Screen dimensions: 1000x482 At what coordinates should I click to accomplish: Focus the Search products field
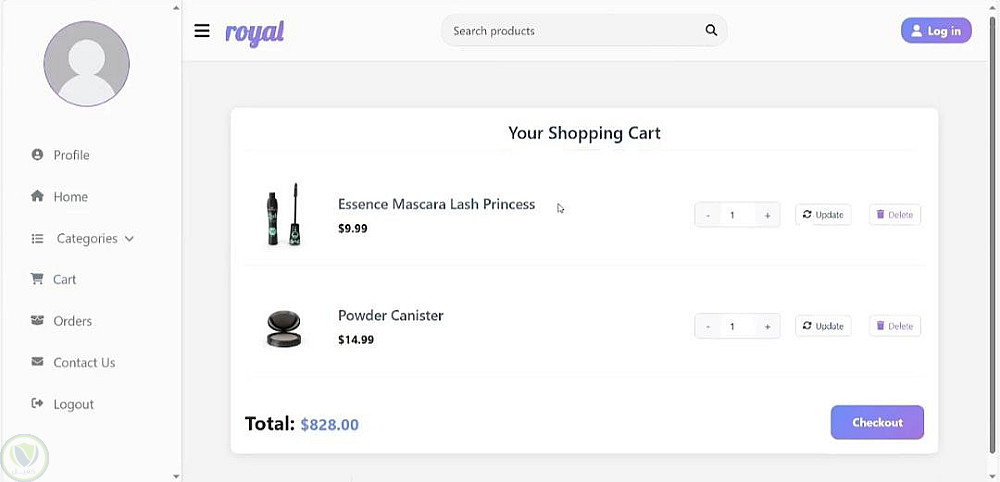click(x=570, y=31)
